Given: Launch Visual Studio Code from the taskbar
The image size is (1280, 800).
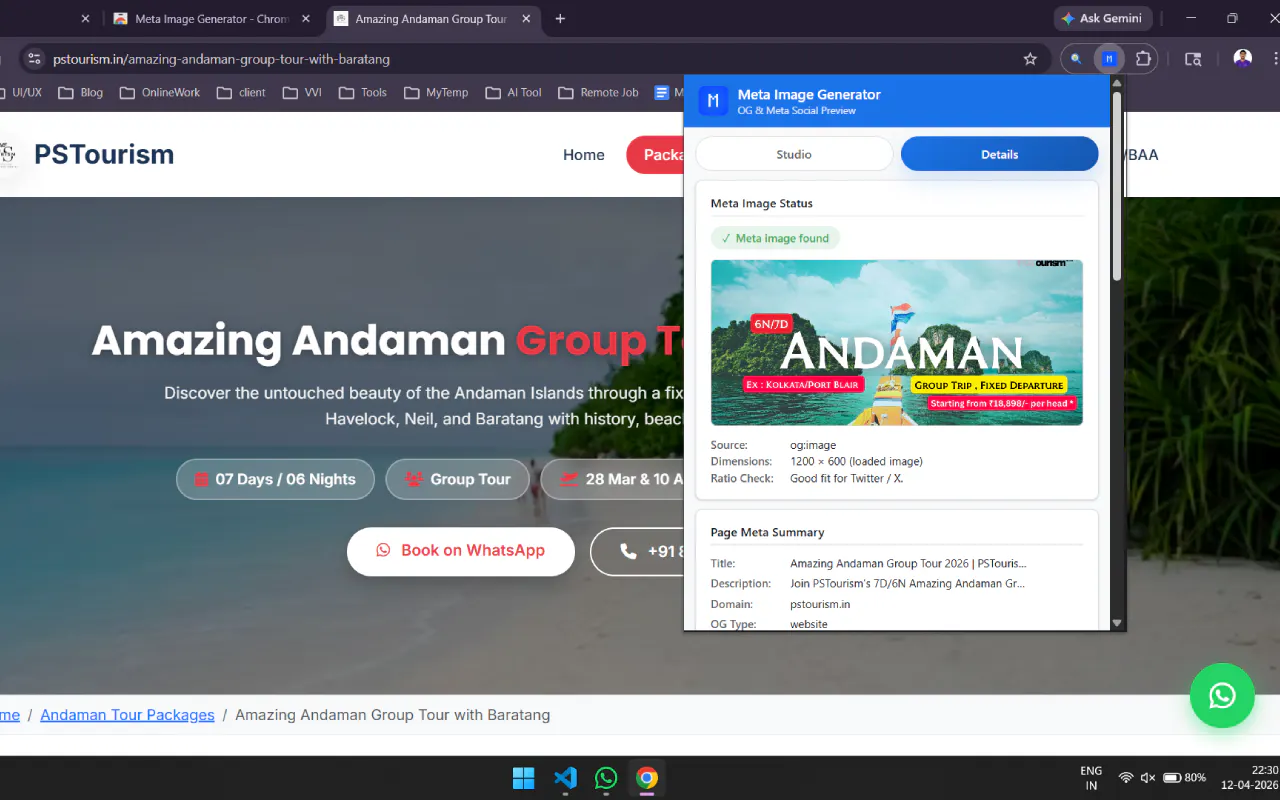Looking at the screenshot, I should [x=565, y=778].
